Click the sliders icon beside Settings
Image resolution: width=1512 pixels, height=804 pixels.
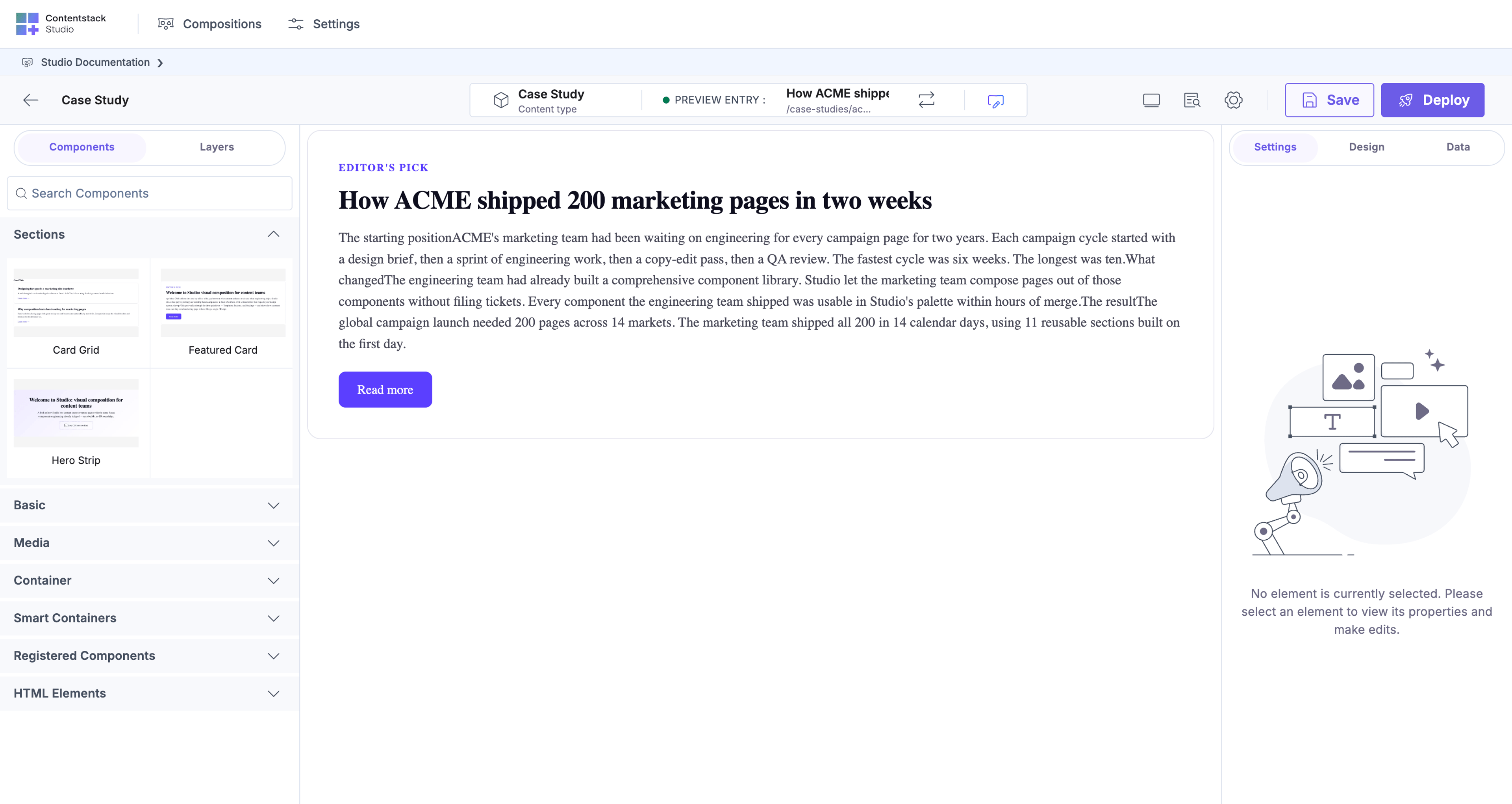tap(296, 24)
